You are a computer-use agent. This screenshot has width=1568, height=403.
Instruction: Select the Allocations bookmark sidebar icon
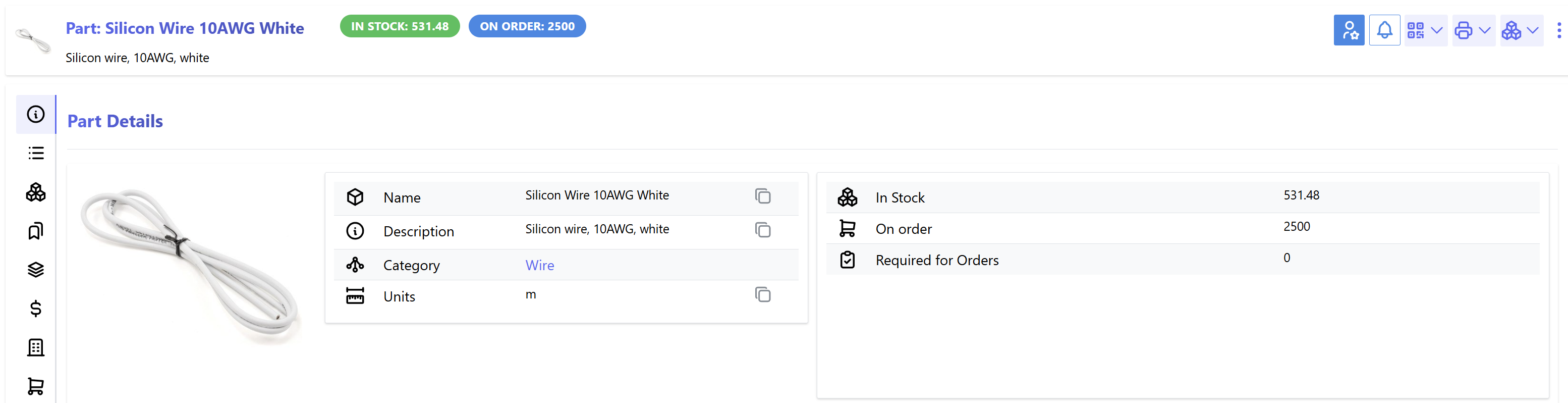[x=36, y=231]
